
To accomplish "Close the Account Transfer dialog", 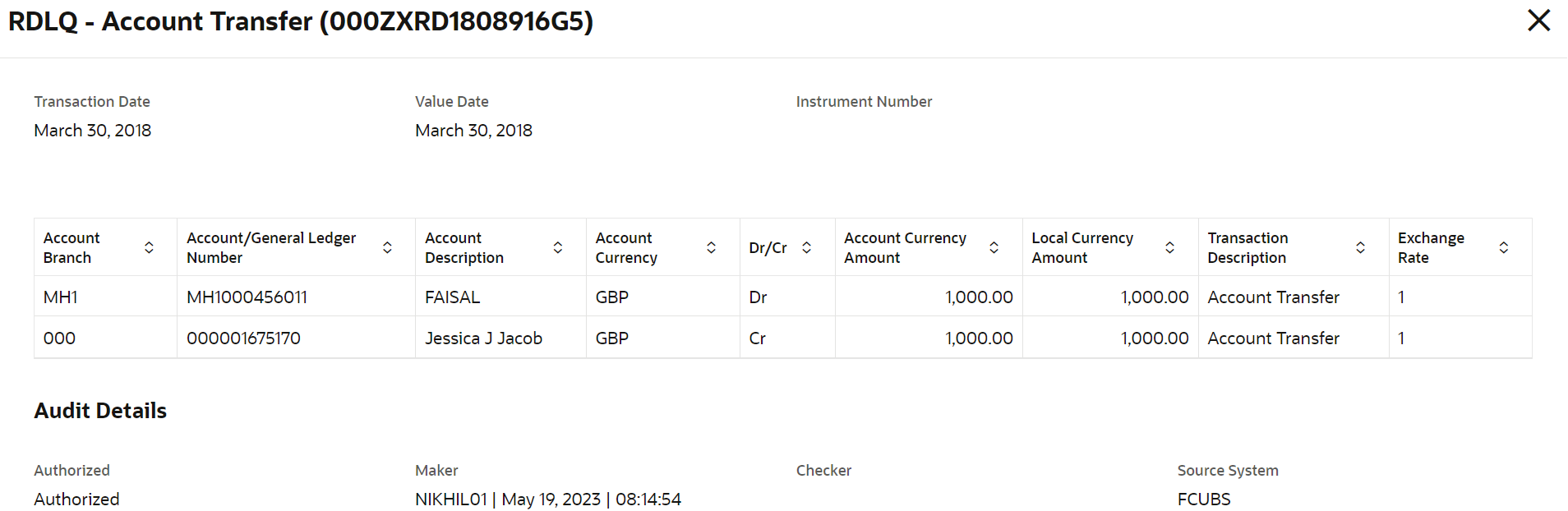I will click(1538, 21).
